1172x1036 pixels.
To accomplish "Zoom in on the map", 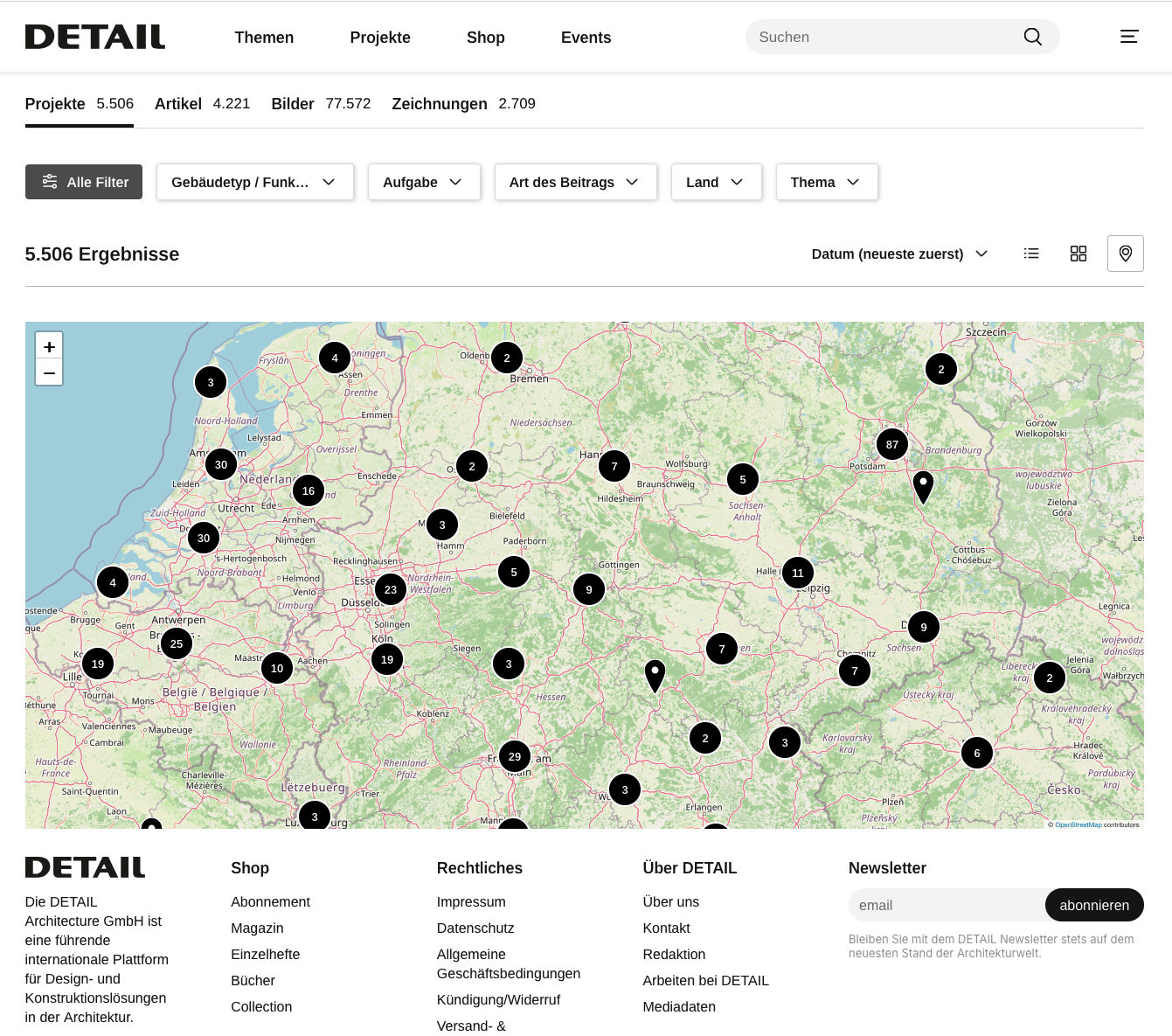I will (x=49, y=346).
